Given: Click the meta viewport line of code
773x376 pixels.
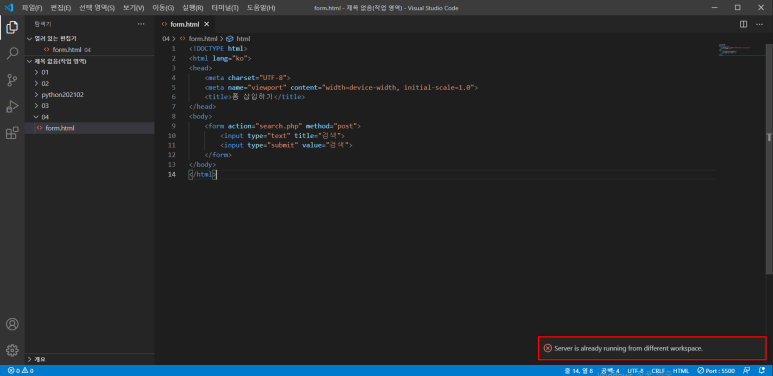Looking at the screenshot, I should 342,87.
